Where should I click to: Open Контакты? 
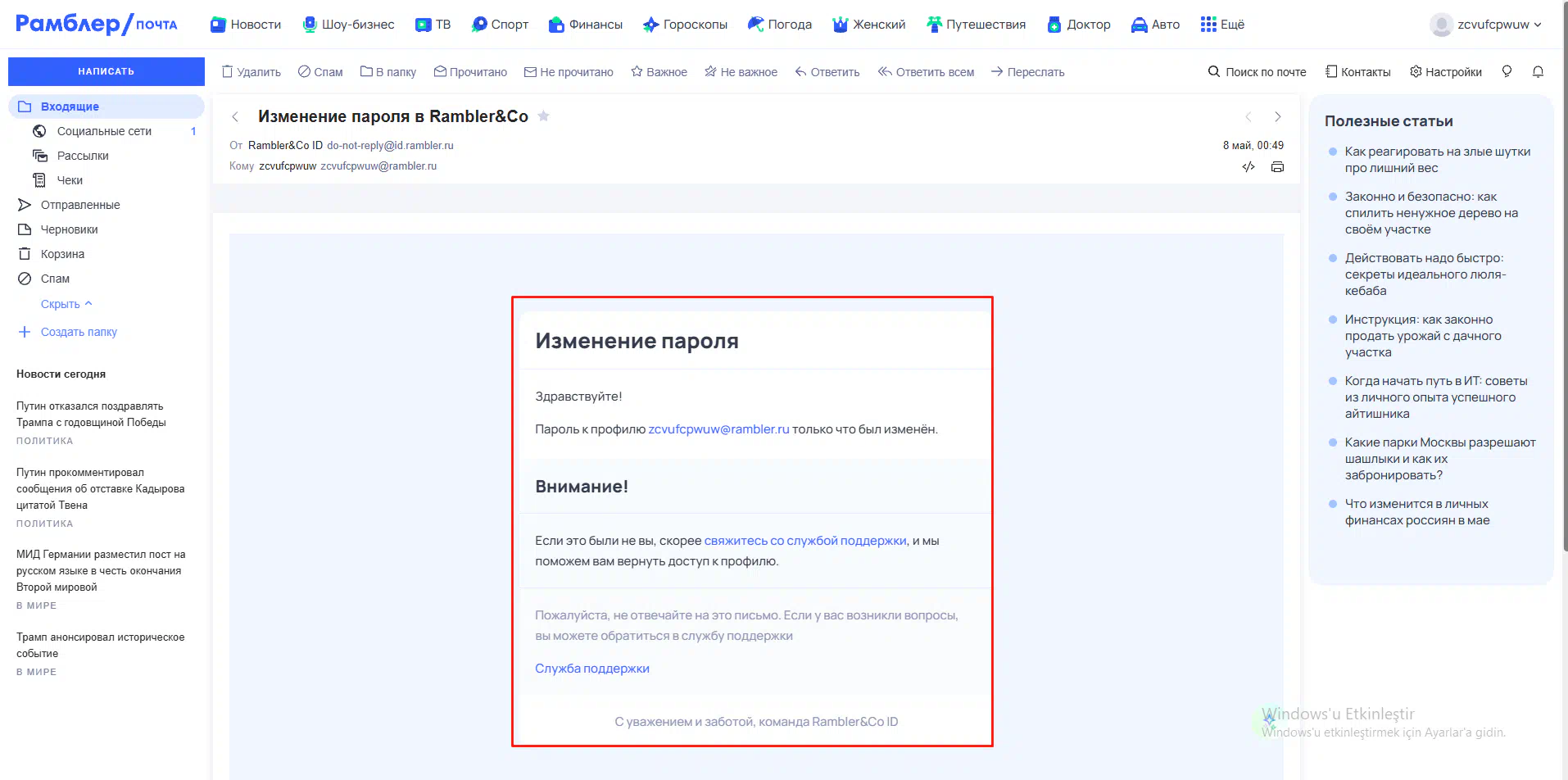[1357, 72]
